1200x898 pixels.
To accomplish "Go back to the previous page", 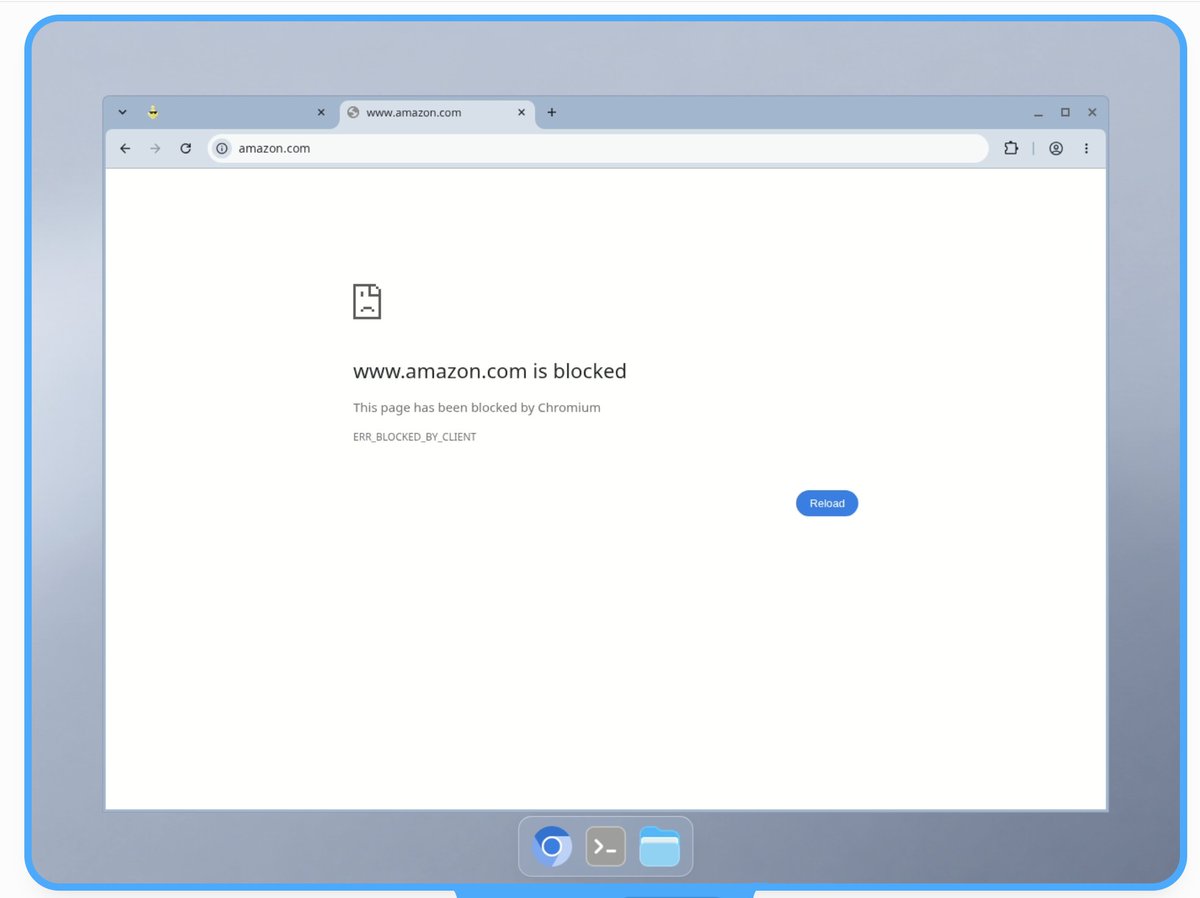I will tap(125, 148).
